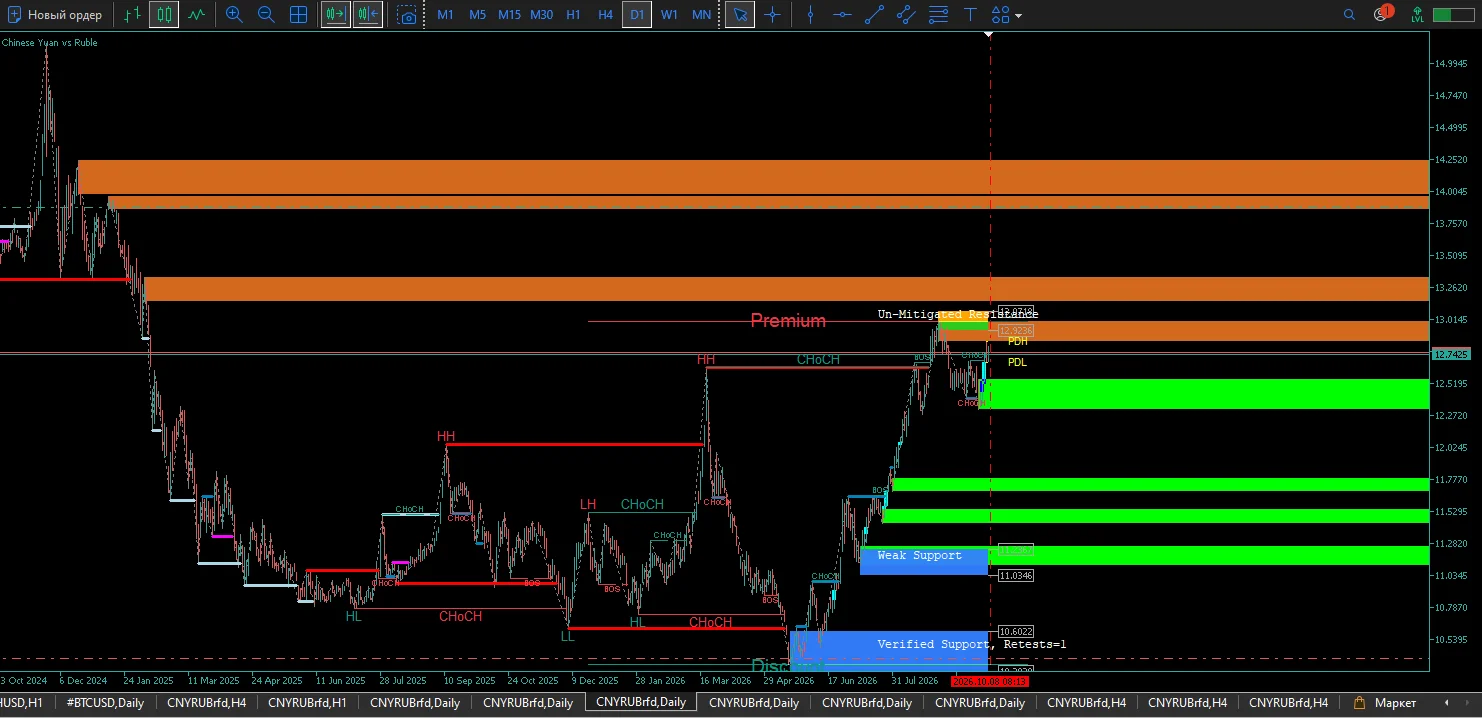
Task: Pick the horizontal line drawing tool
Action: pyautogui.click(x=842, y=15)
